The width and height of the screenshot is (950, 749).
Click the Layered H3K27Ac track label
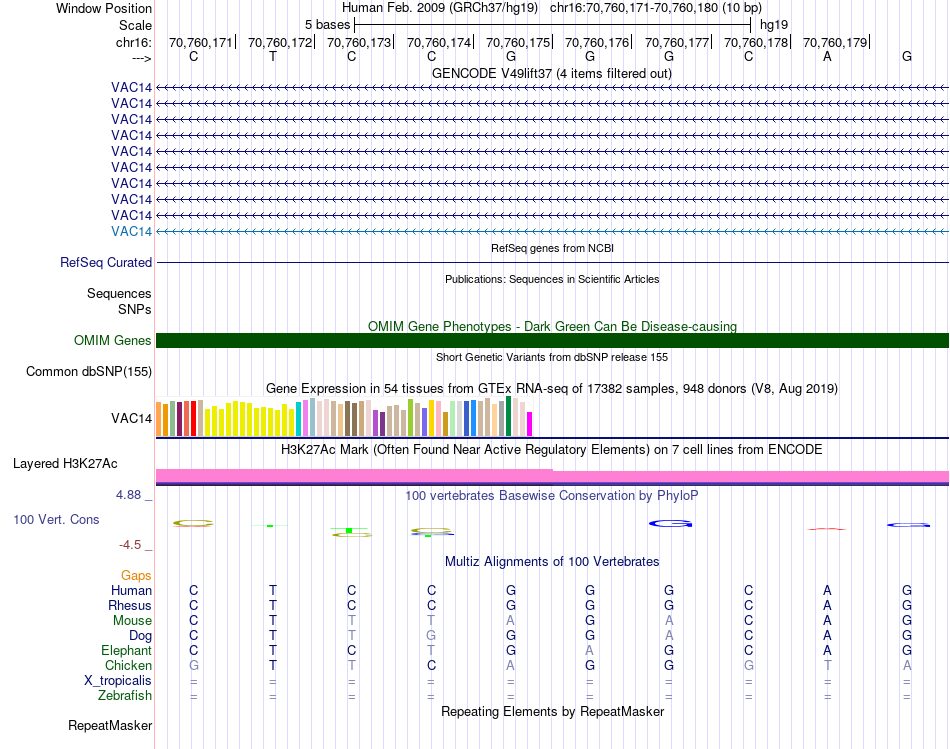pyautogui.click(x=65, y=464)
